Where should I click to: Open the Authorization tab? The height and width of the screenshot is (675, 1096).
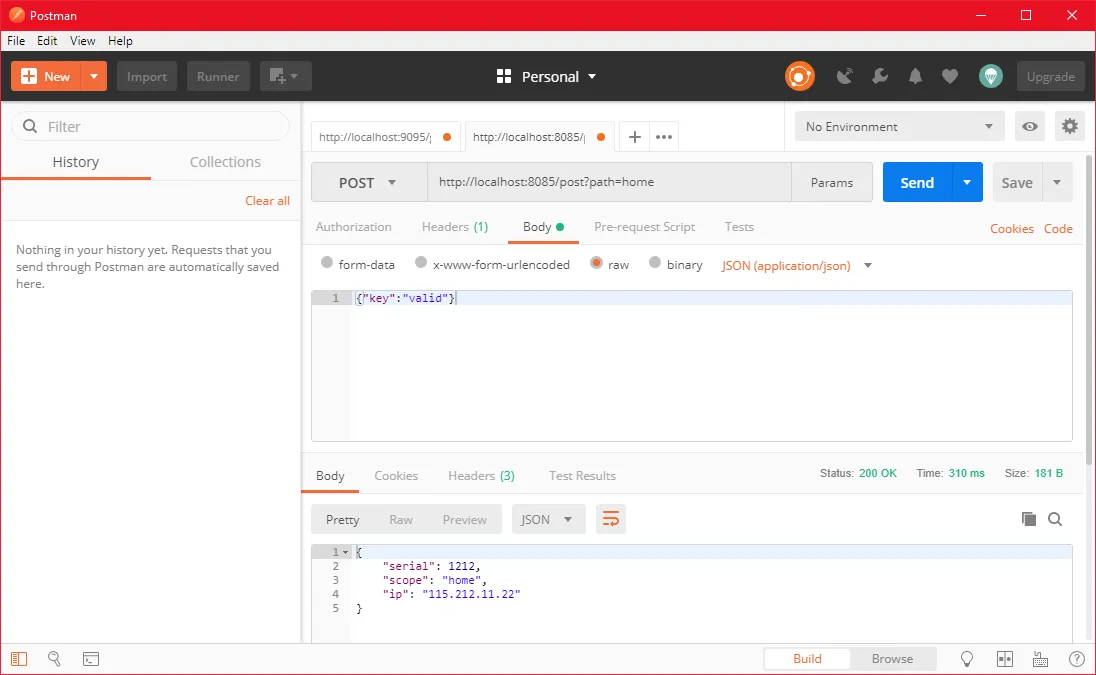click(x=354, y=226)
